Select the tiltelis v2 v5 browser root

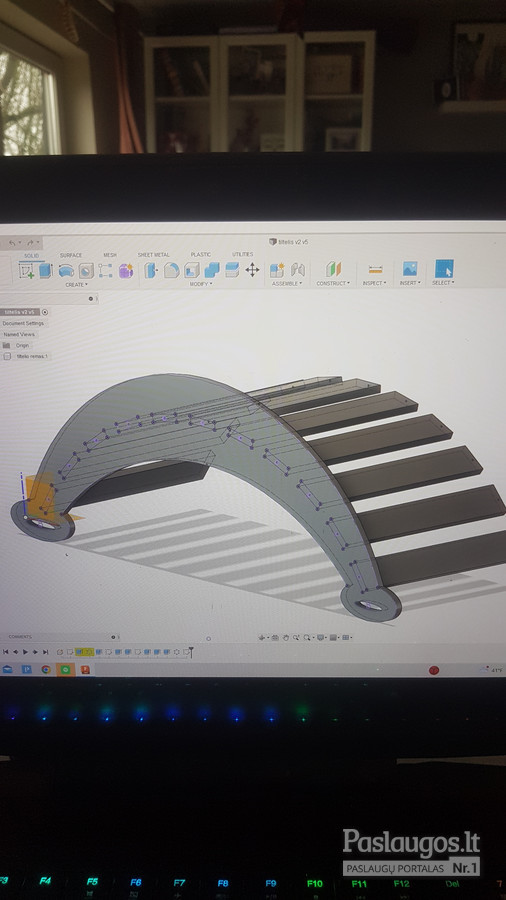click(20, 312)
